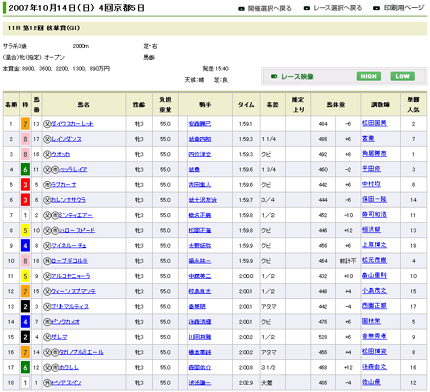Open trainer 西園正都 link
The image size is (430, 392).
(x=374, y=306)
